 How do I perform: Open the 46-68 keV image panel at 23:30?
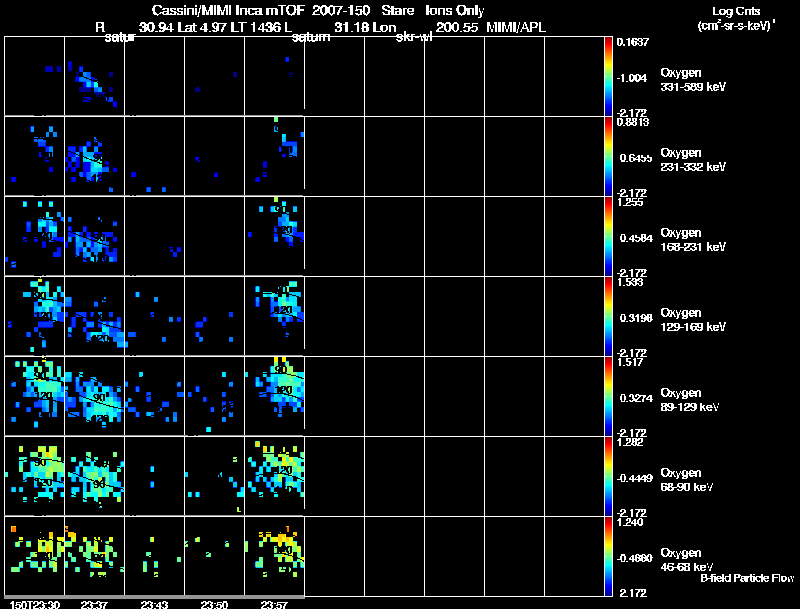pos(34,555)
